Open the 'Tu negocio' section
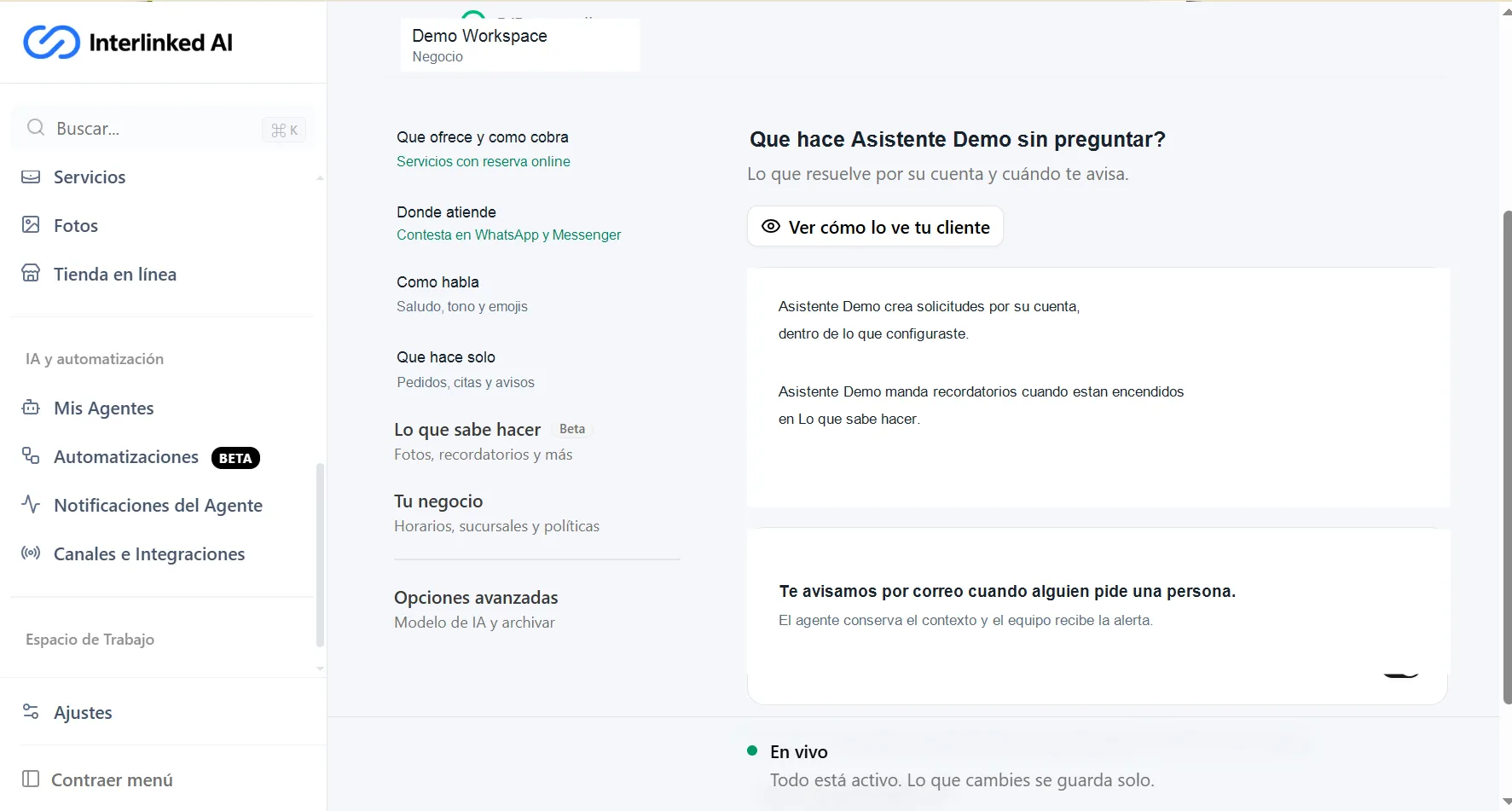The image size is (1512, 811). point(496,513)
